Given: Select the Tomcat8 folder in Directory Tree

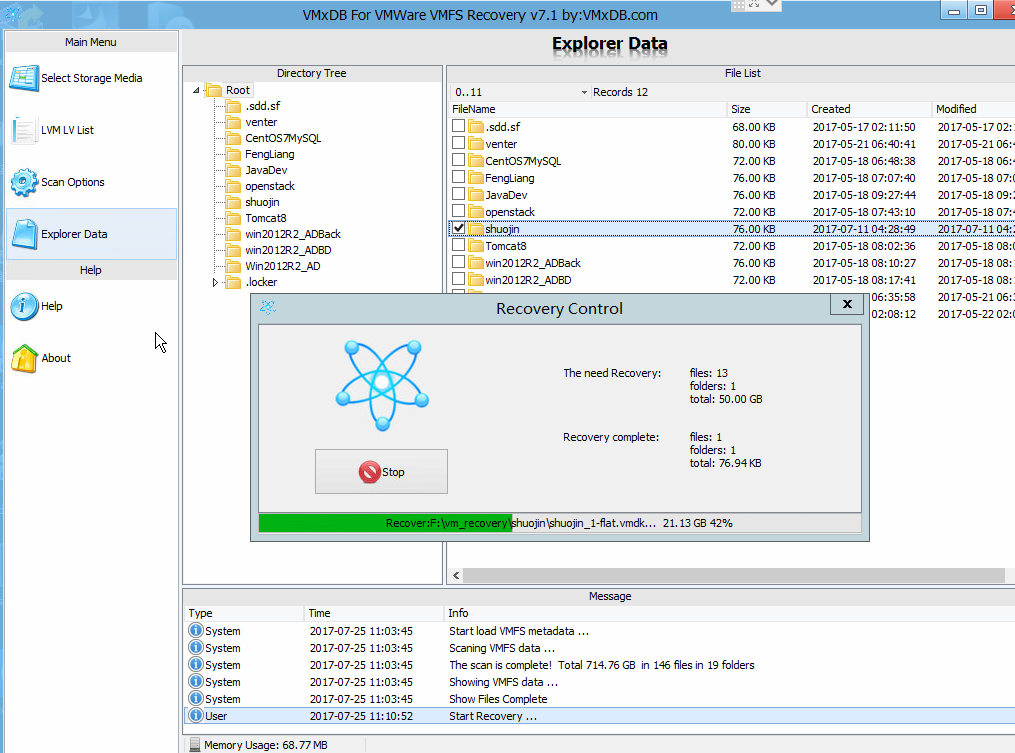Looking at the screenshot, I should coord(265,218).
